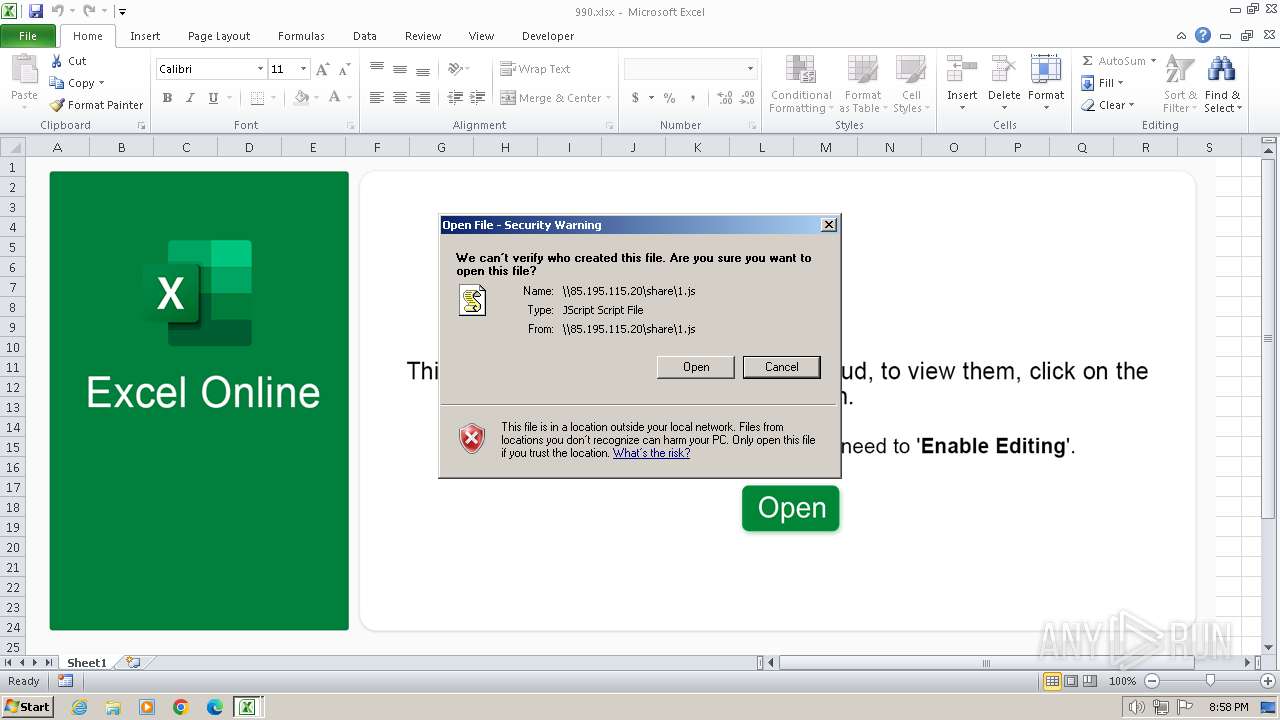Save the workbook from Quick Access toolbar
The width and height of the screenshot is (1280, 720).
pyautogui.click(x=36, y=11)
